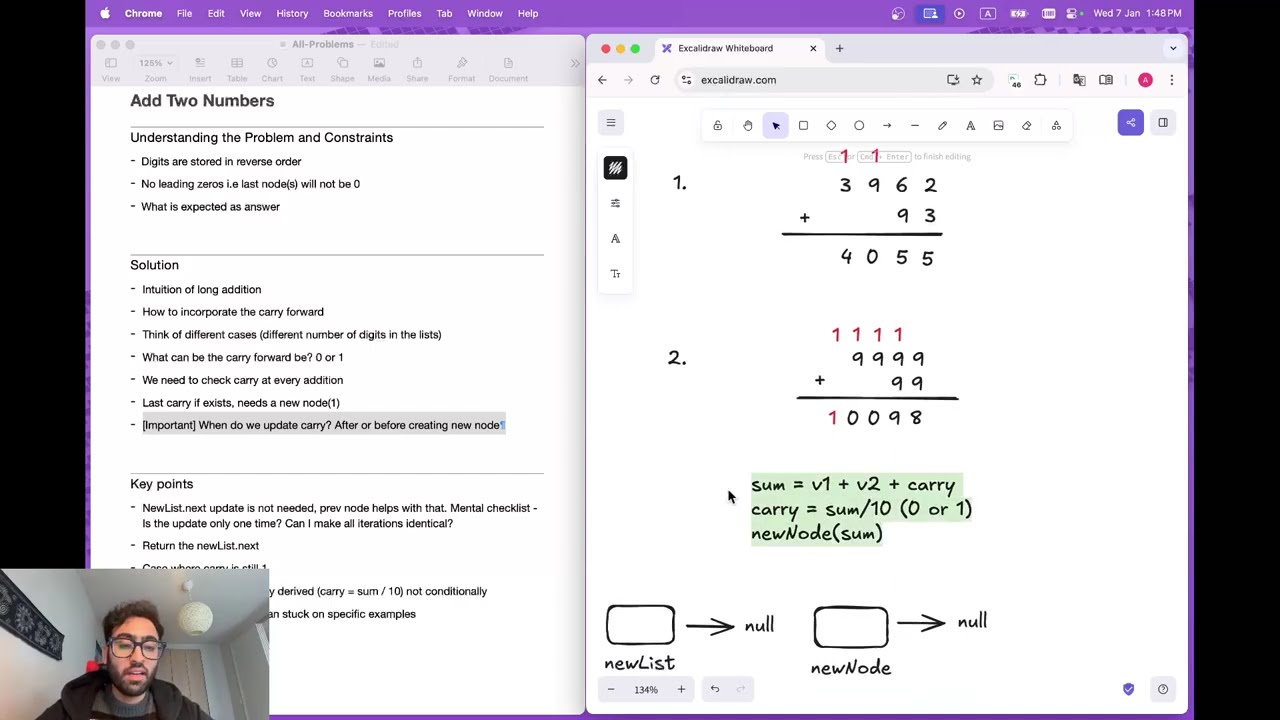Image resolution: width=1280 pixels, height=720 pixels.
Task: Toggle the Document inspector in Pages
Action: 508,69
